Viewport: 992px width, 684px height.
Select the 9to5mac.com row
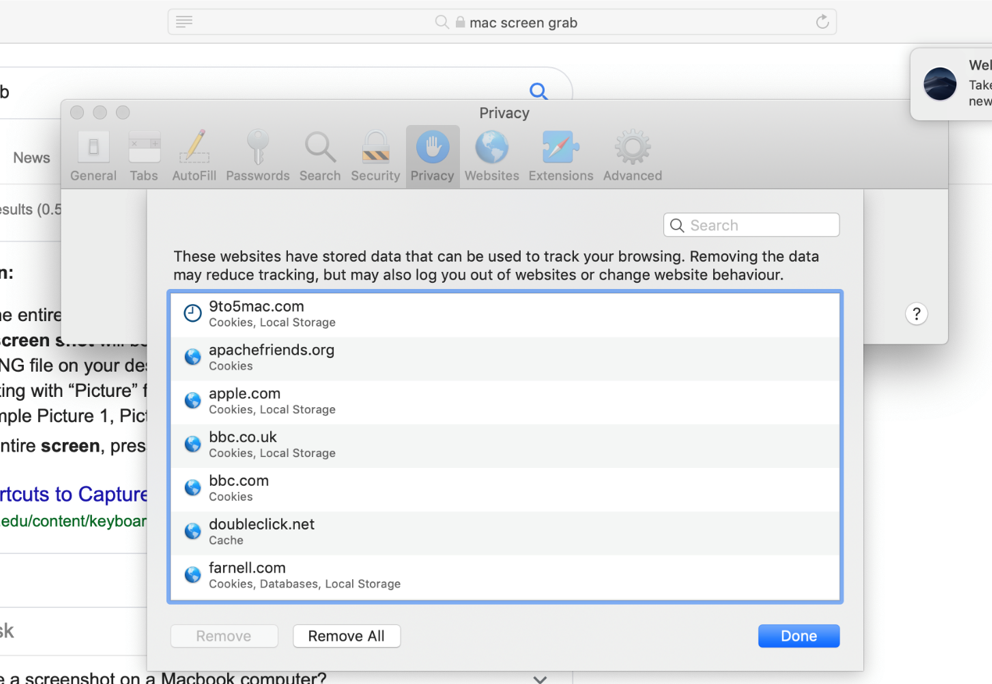(x=505, y=314)
